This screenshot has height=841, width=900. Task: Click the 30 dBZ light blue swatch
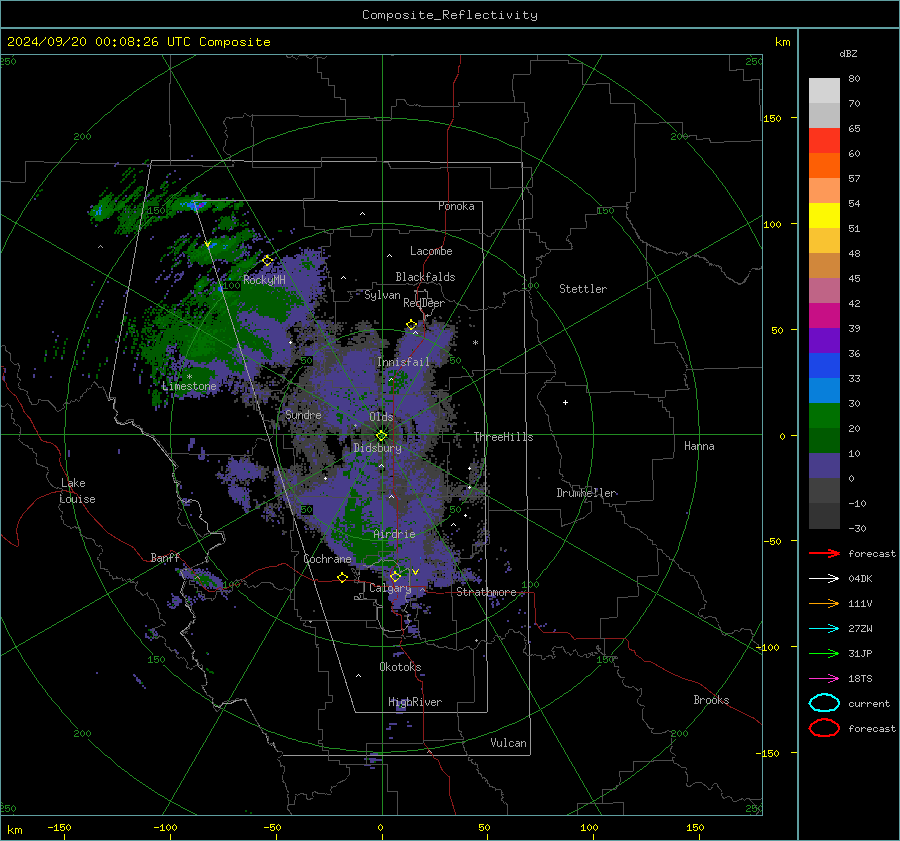pyautogui.click(x=824, y=390)
